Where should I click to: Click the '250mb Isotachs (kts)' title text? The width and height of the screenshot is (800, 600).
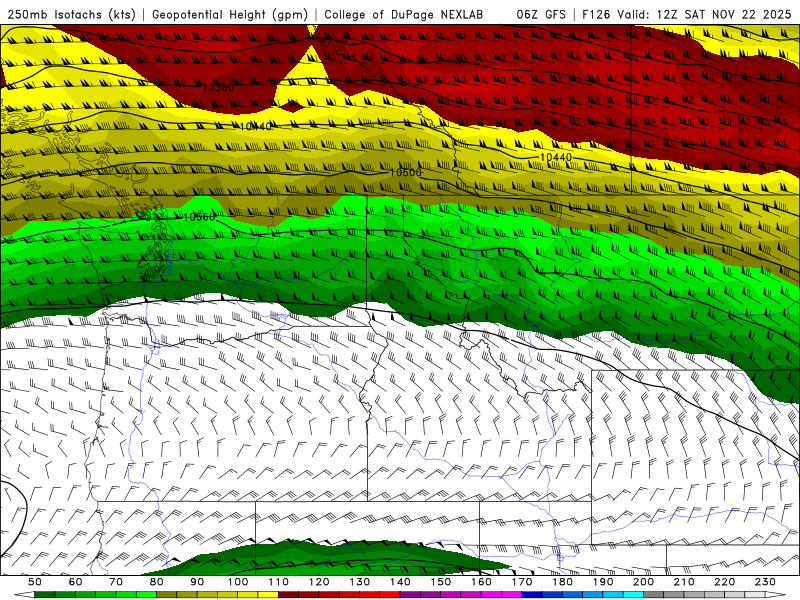tap(72, 14)
